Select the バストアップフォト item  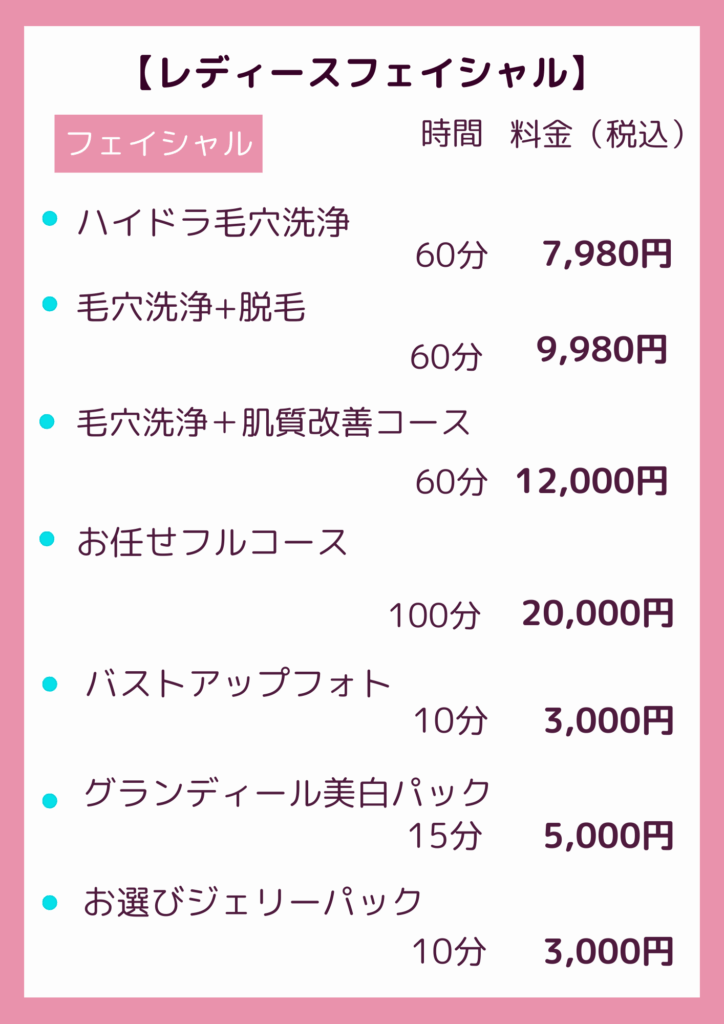coord(238,684)
